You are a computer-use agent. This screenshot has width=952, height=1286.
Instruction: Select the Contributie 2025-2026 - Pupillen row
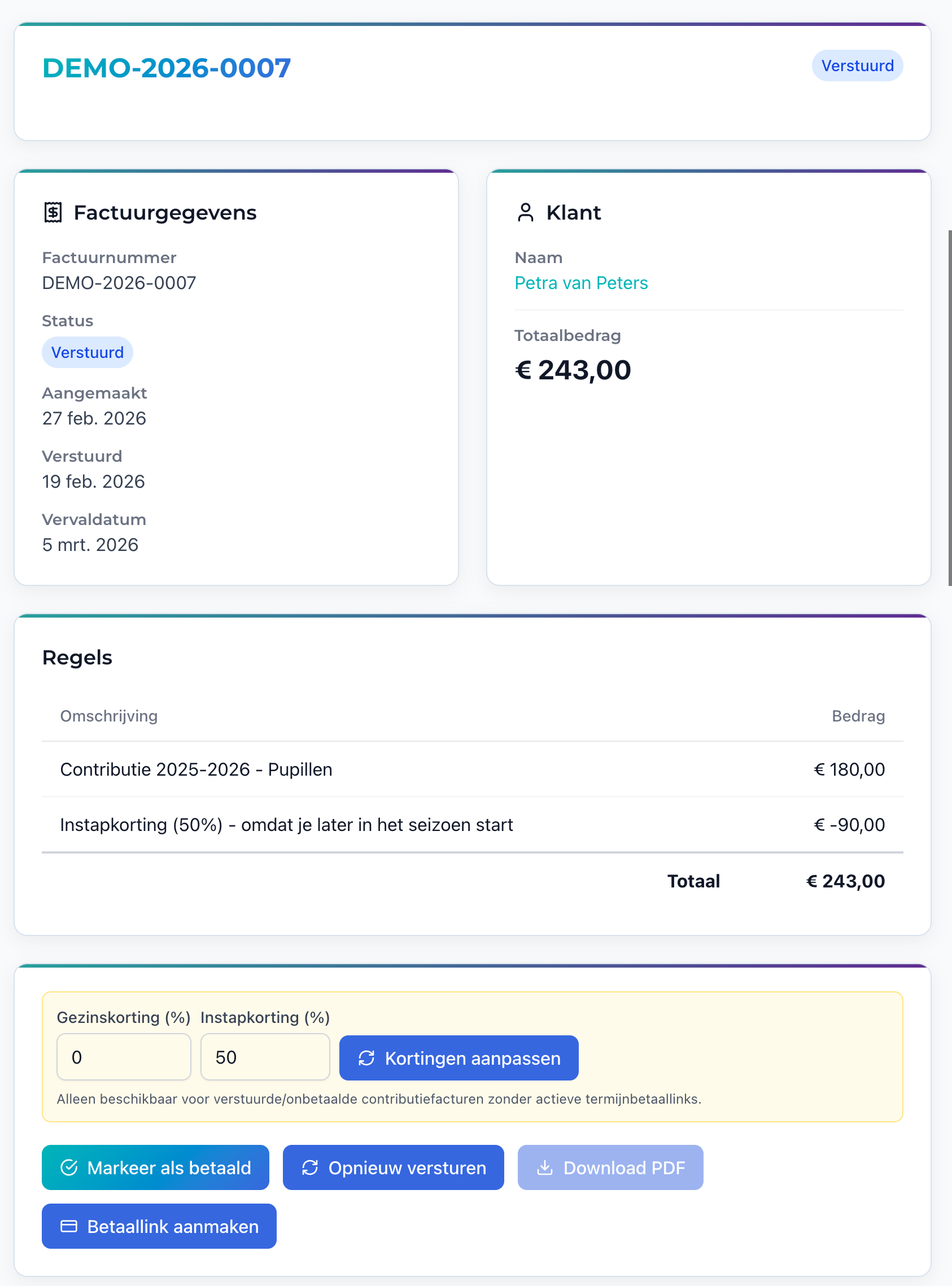tap(196, 770)
